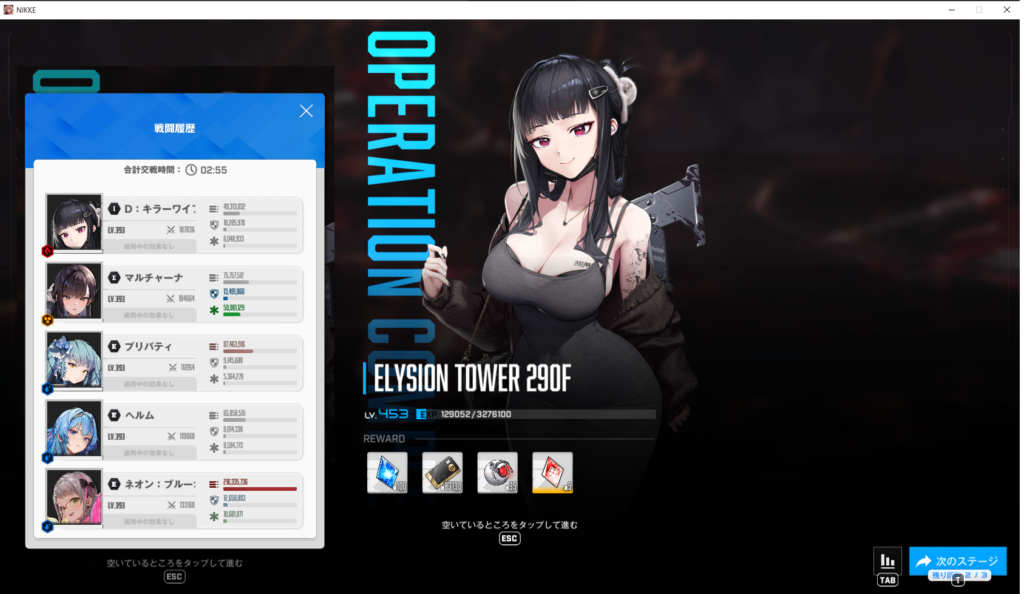Click the ESC key hint under battle history
1024x594 pixels.
pyautogui.click(x=174, y=576)
